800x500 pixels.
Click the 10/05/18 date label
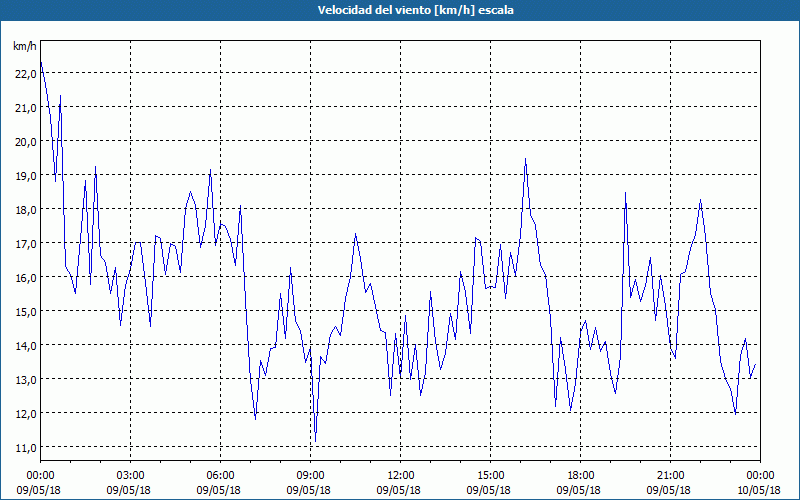759,490
